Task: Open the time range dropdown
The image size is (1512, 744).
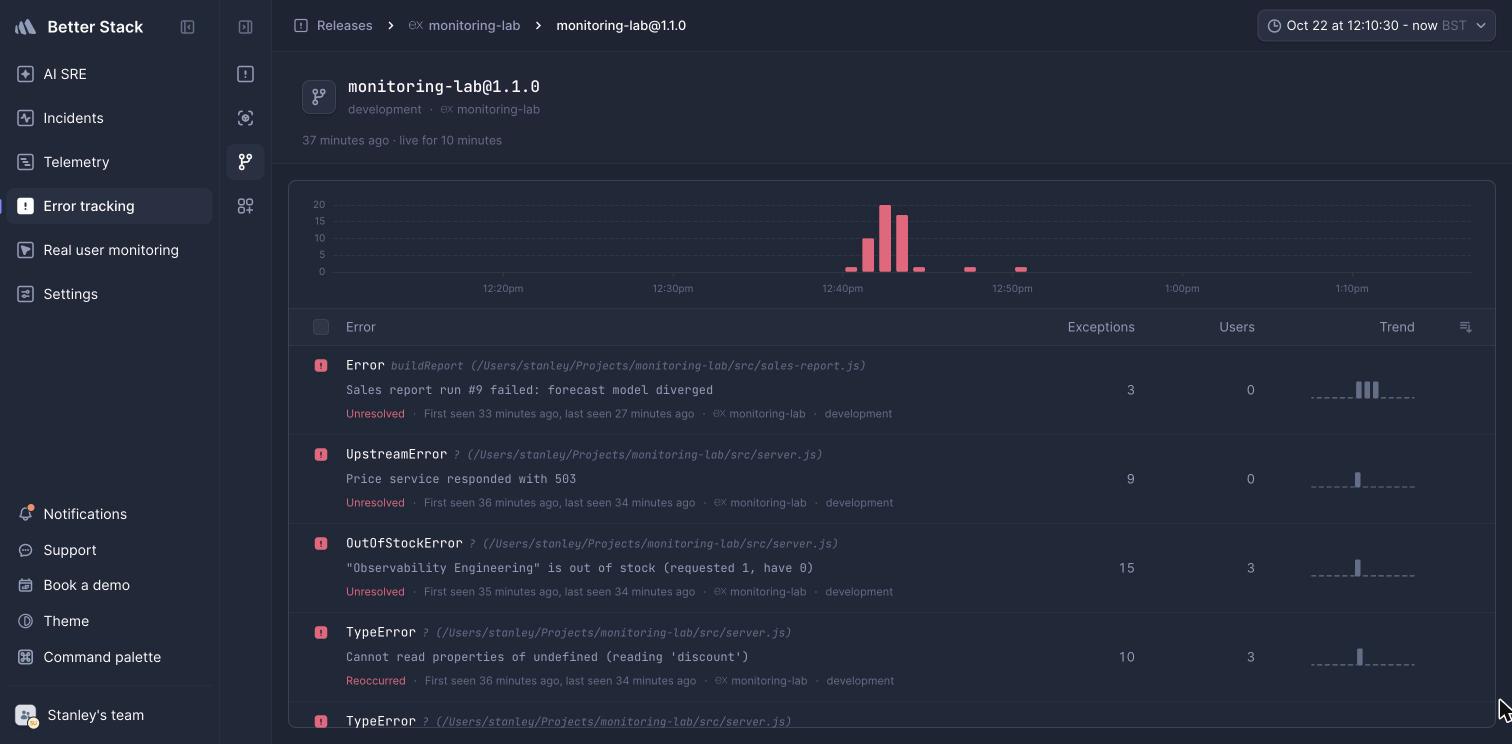Action: tap(1376, 26)
